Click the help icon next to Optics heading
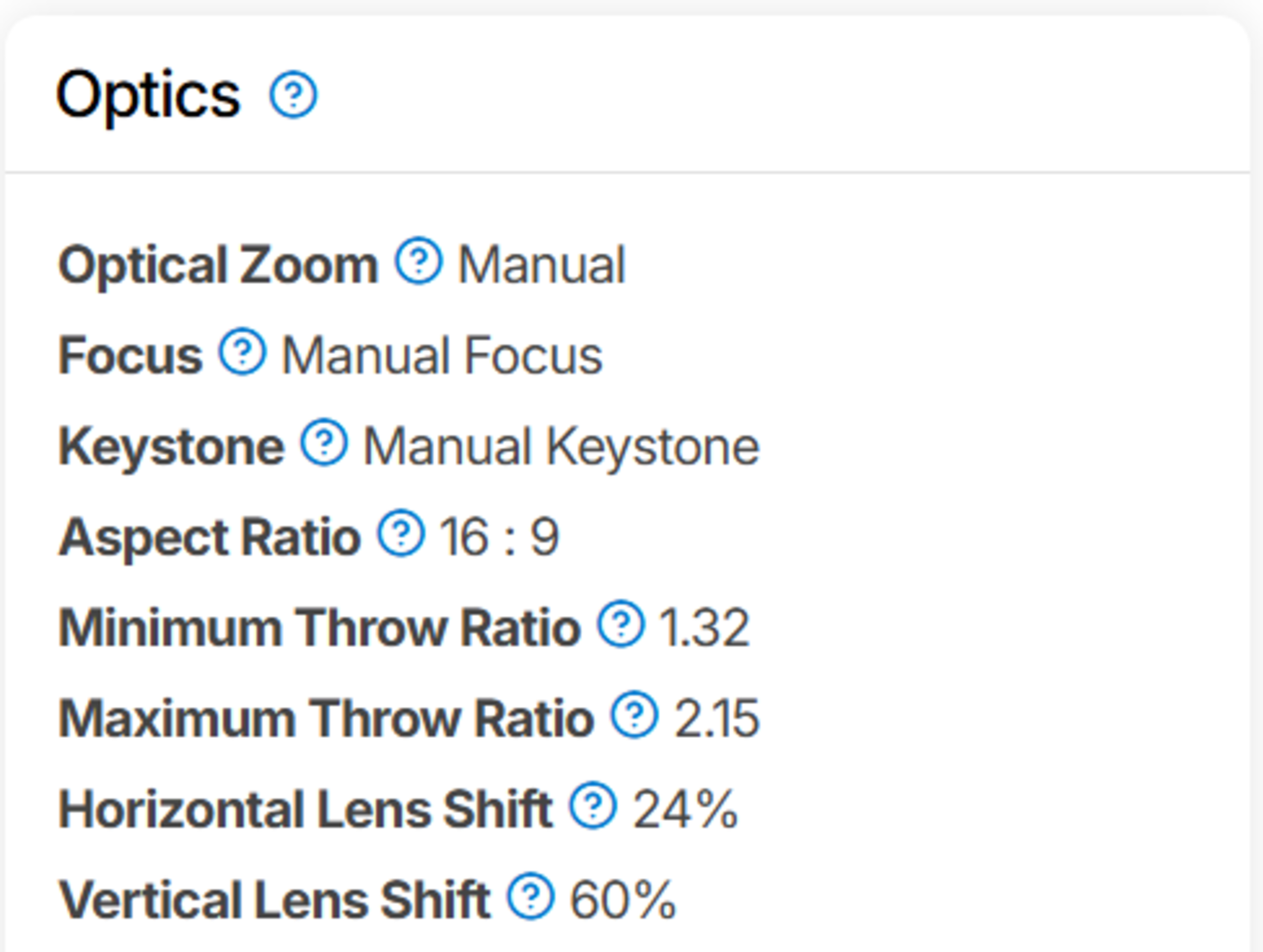The height and width of the screenshot is (952, 1263). tap(293, 95)
